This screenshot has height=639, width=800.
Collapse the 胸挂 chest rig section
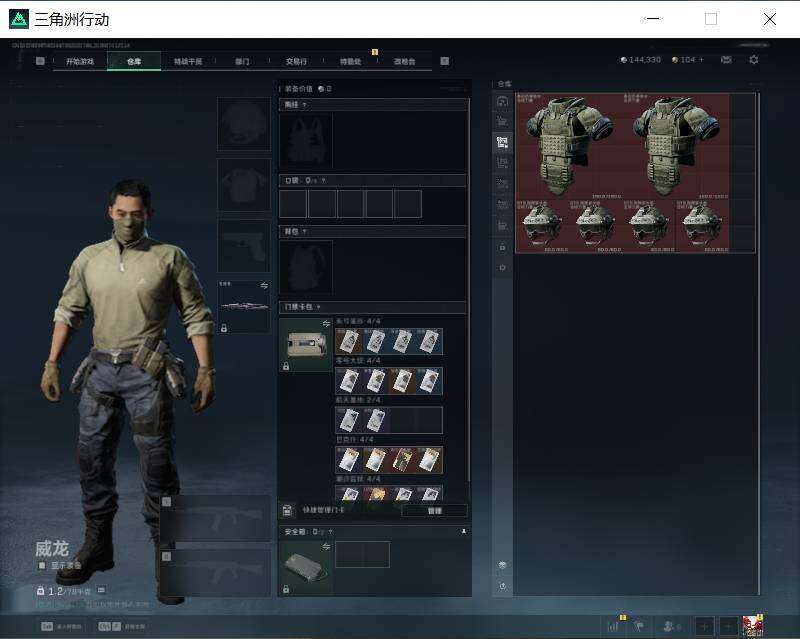point(305,105)
